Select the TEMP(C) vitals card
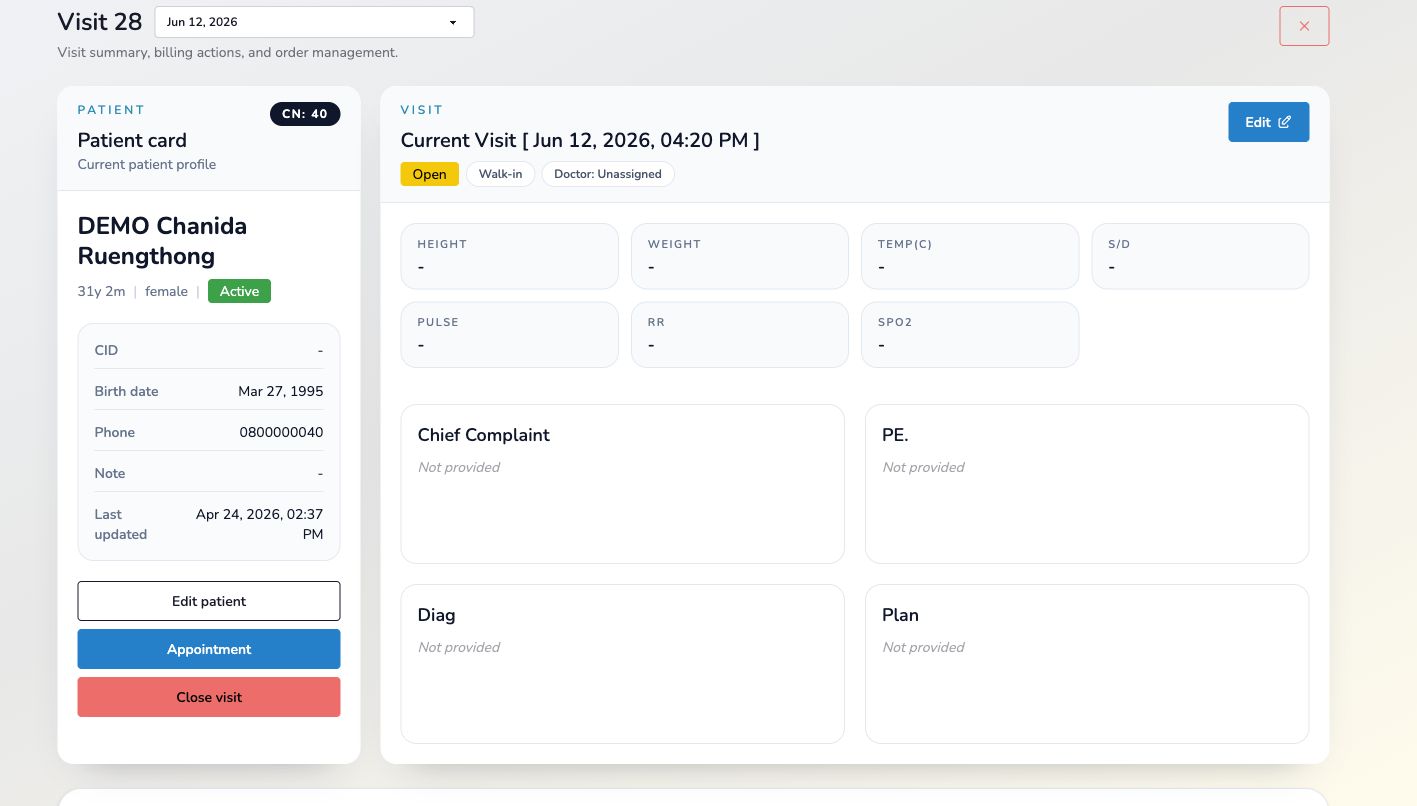Screen dimensions: 1417x806 (x=970, y=256)
